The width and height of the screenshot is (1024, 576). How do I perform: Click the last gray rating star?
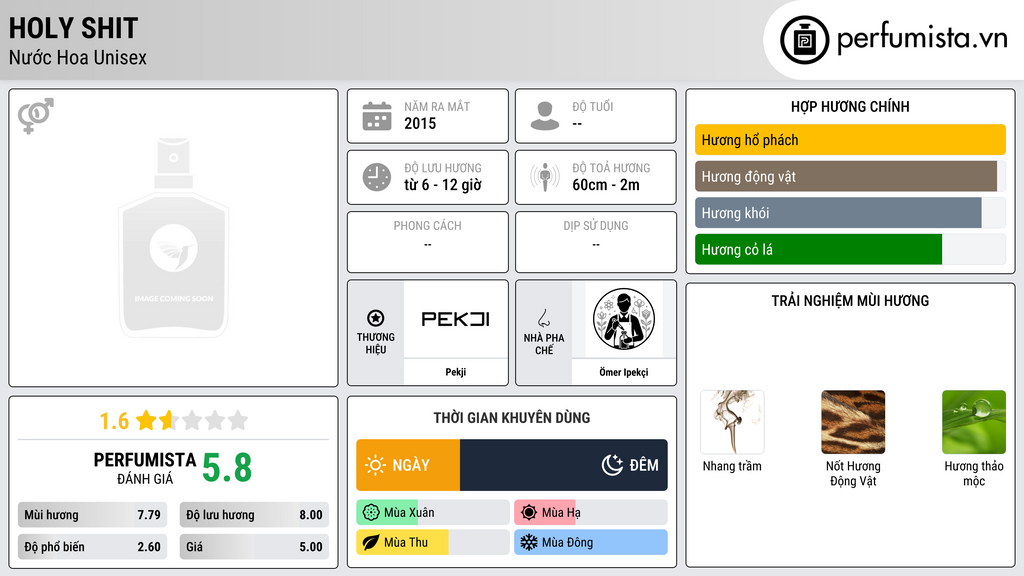pos(238,420)
